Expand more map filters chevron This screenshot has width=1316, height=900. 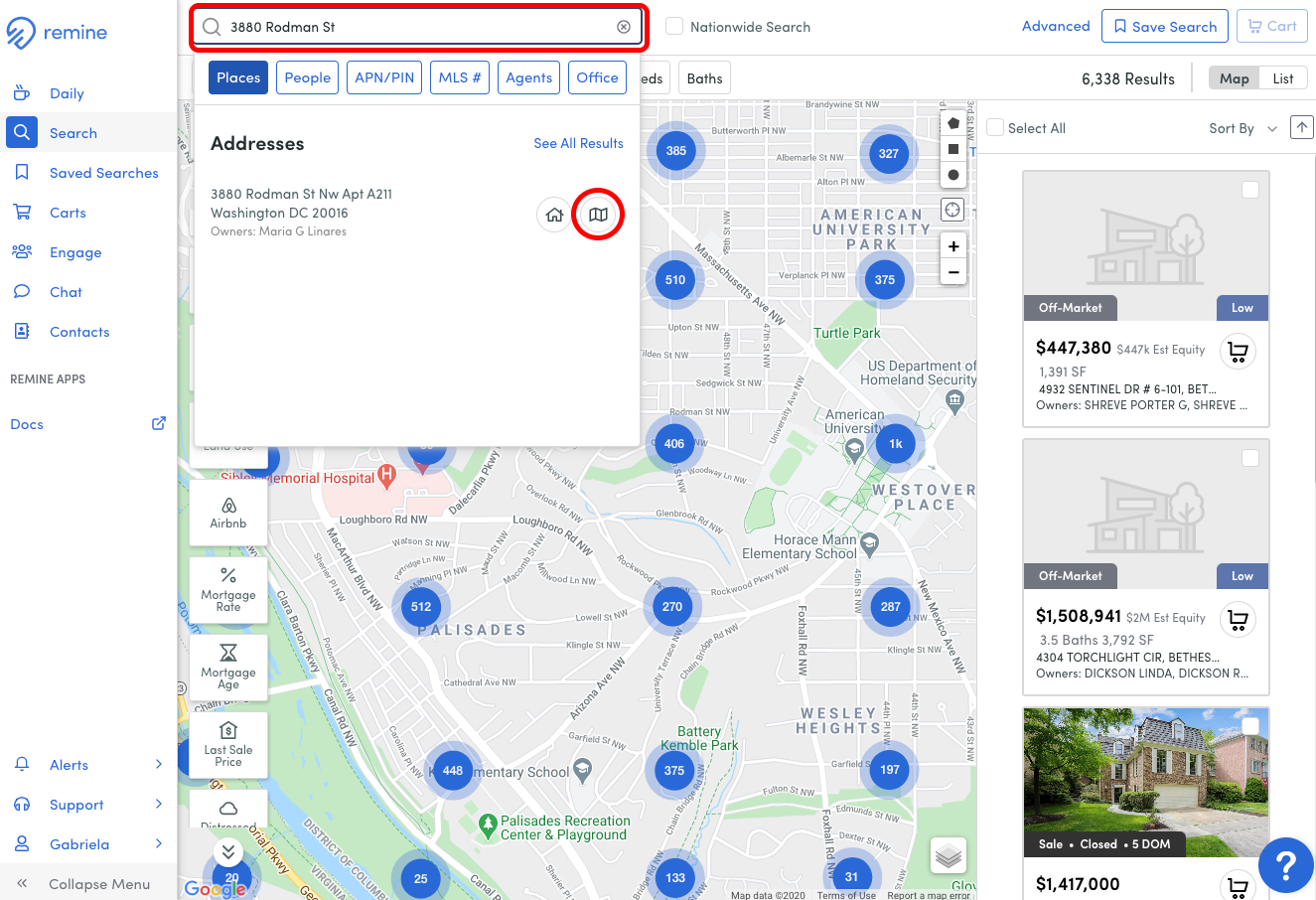click(228, 852)
